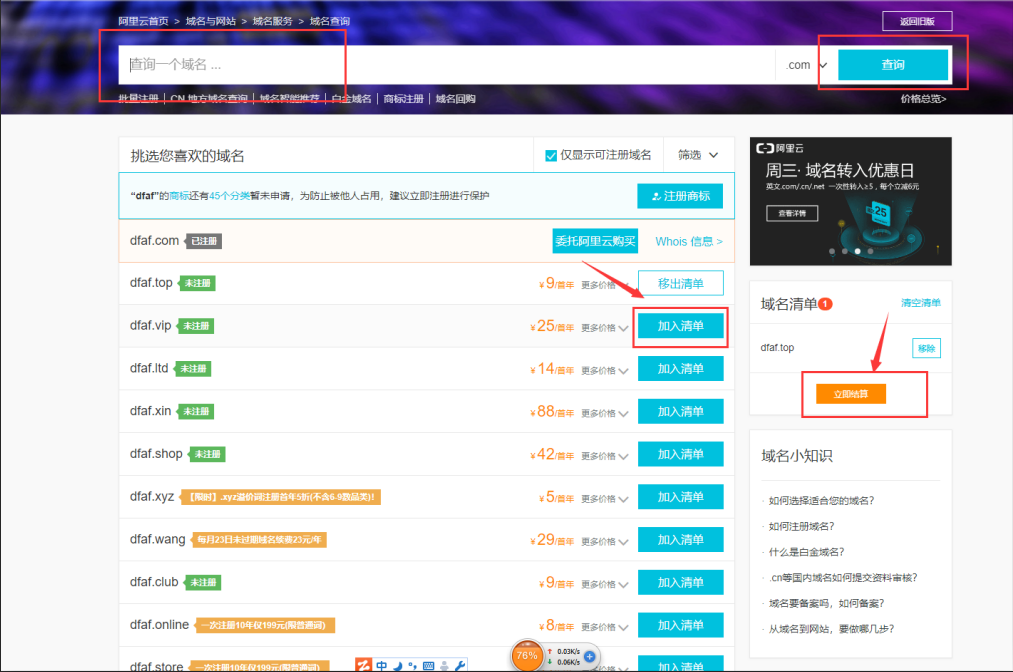
Task: Click 清空清单 to empty the domain list
Action: 921,302
